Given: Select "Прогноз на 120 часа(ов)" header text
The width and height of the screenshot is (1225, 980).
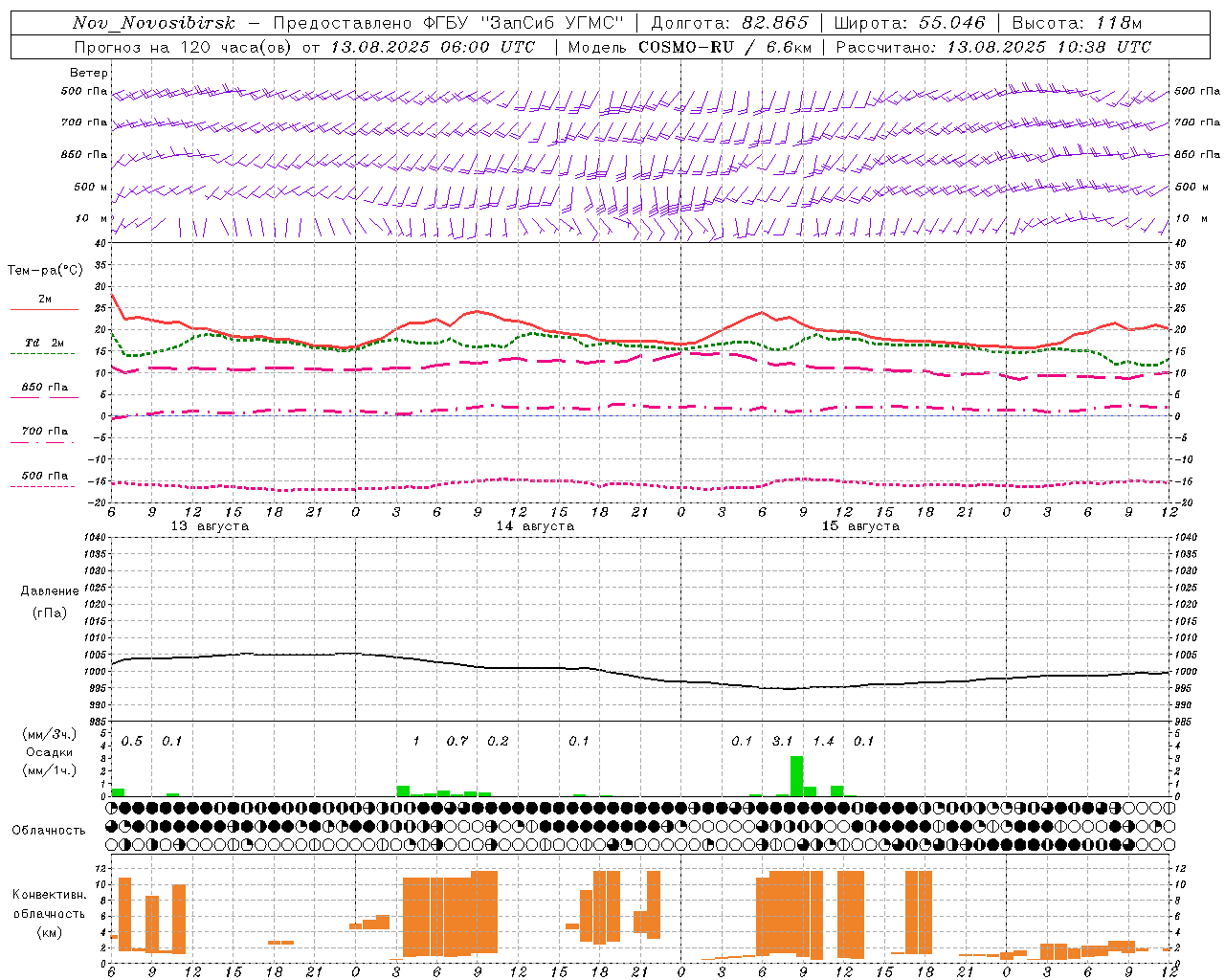Looking at the screenshot, I should click(x=184, y=47).
